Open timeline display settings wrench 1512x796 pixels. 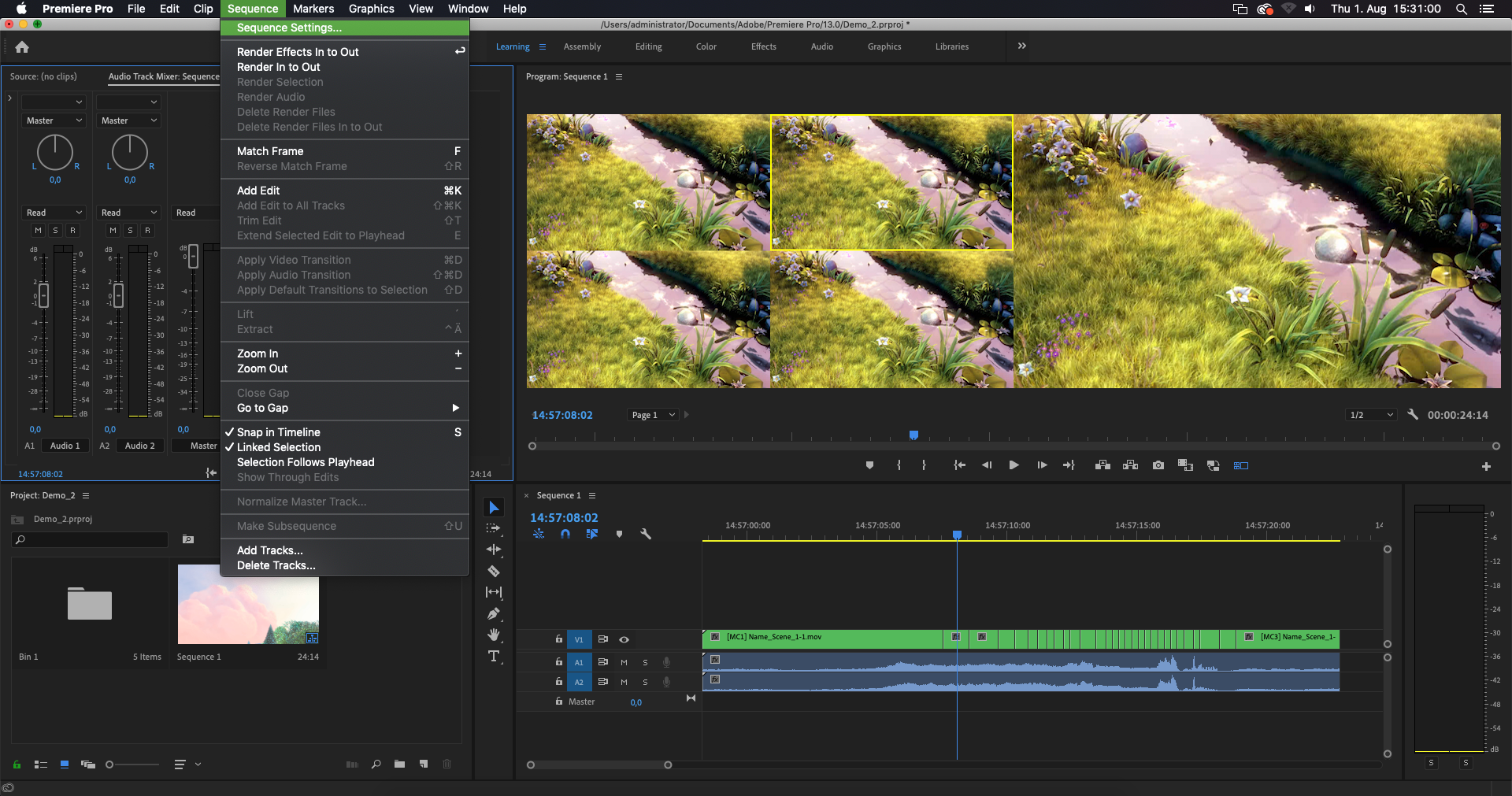(646, 534)
